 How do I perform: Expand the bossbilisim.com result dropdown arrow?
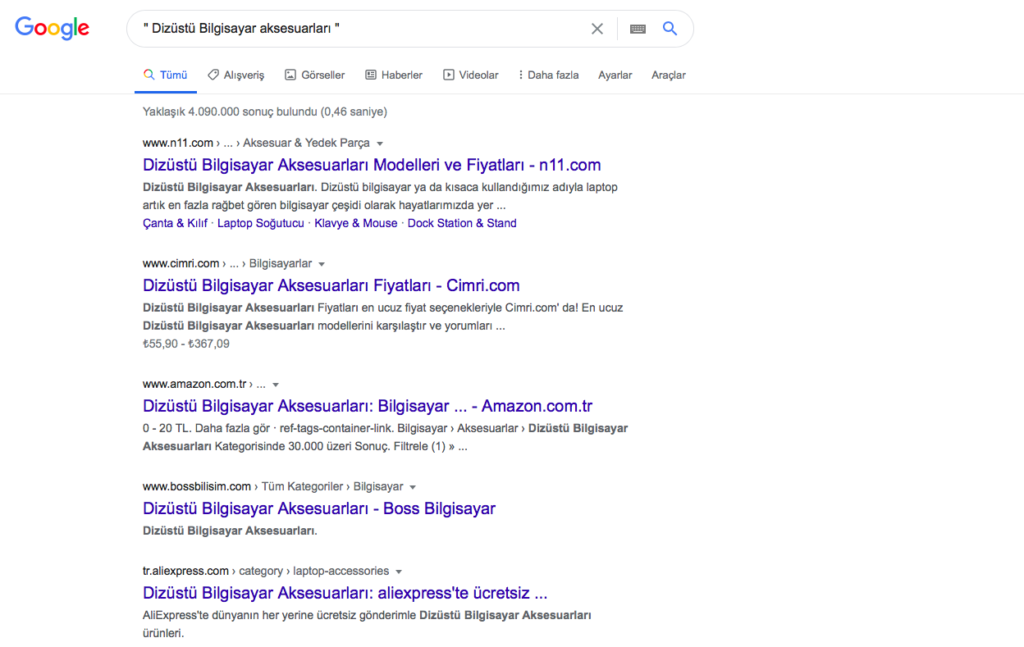413,487
